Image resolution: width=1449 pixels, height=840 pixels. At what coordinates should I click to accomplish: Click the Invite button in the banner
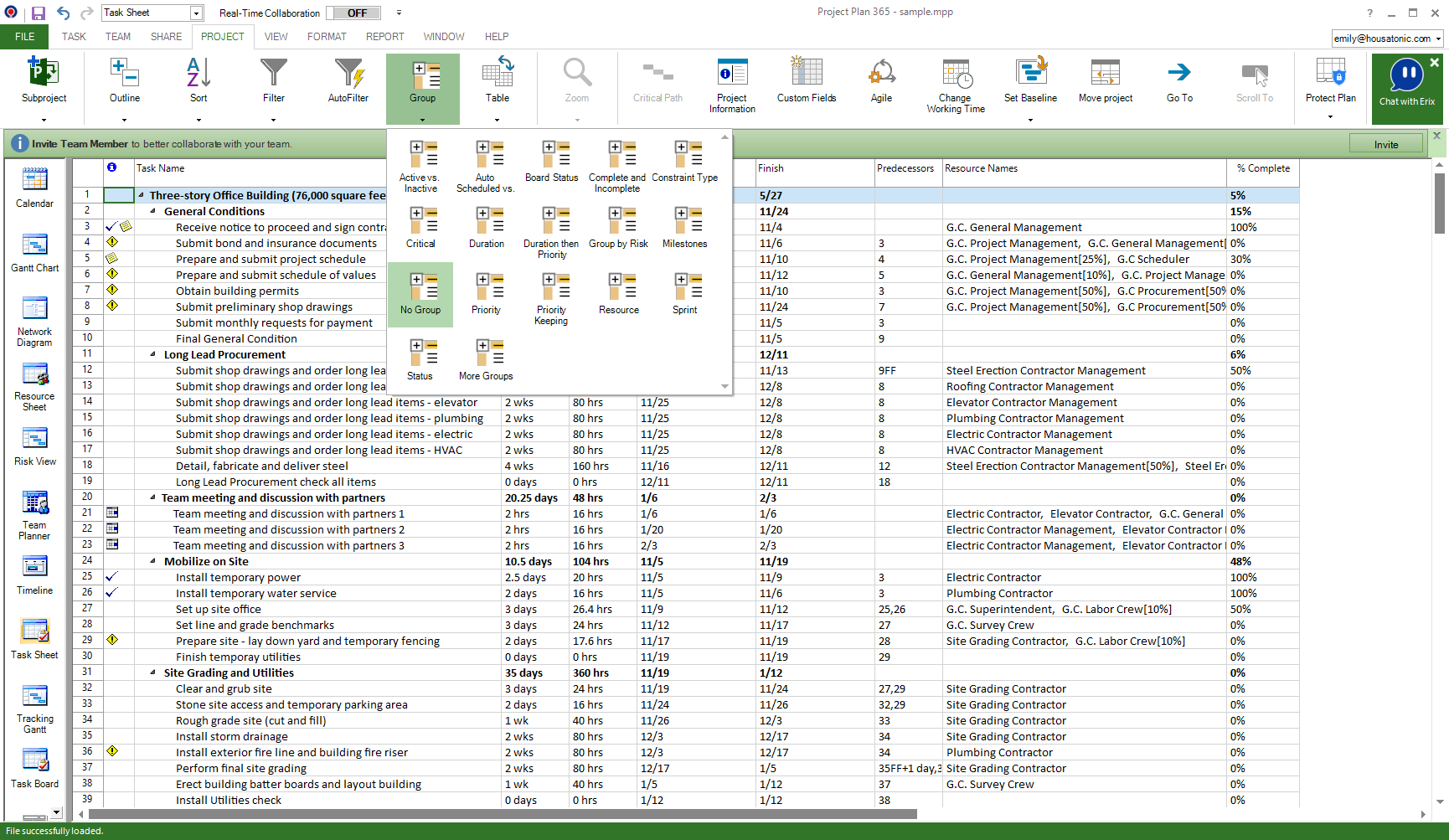(1385, 142)
